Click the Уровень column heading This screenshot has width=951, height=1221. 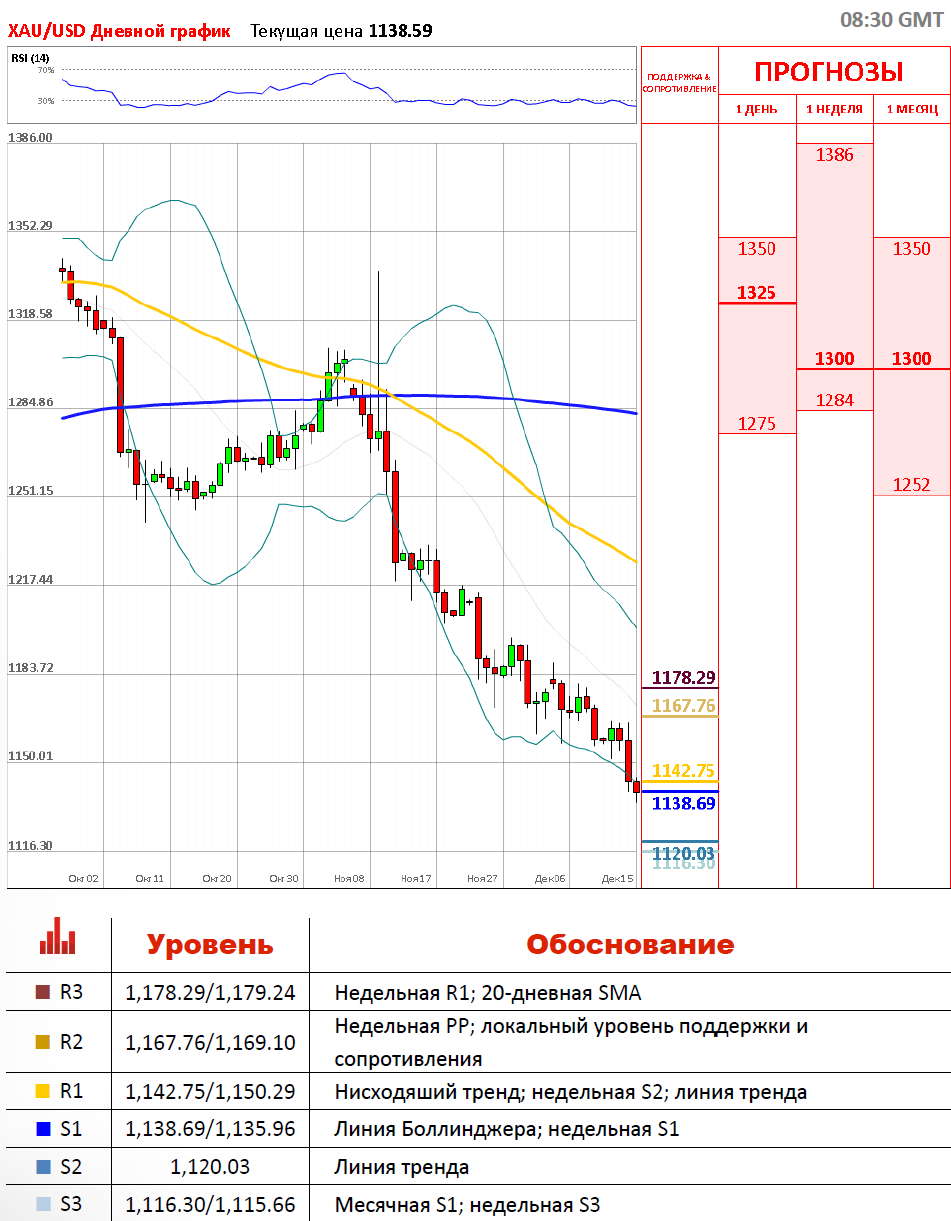pos(210,945)
